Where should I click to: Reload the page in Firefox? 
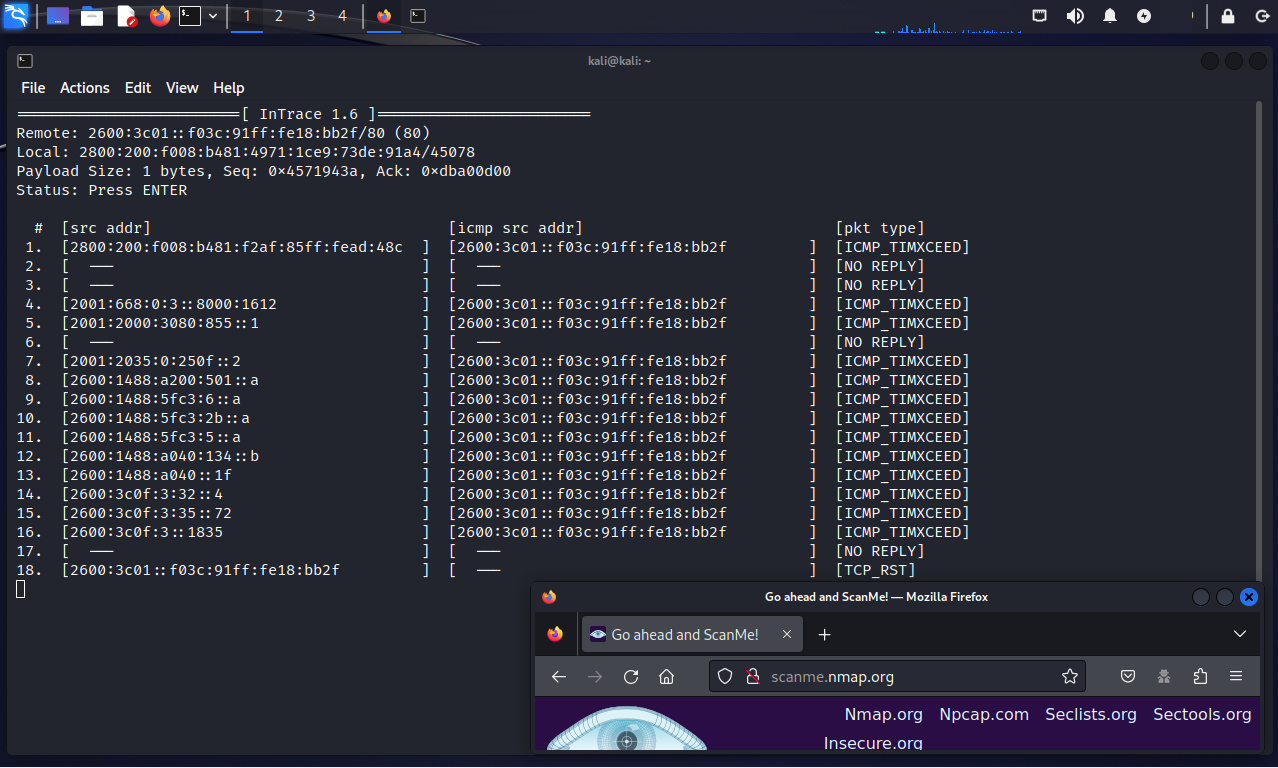click(x=631, y=677)
